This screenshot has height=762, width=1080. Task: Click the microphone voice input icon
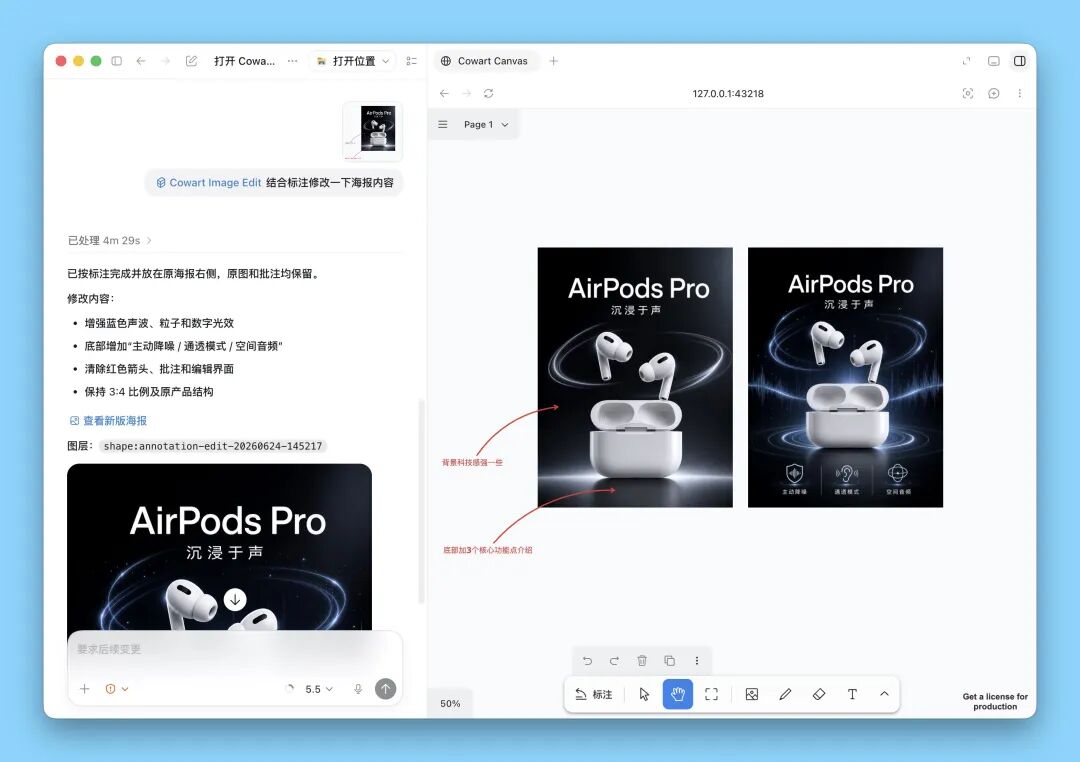point(358,689)
